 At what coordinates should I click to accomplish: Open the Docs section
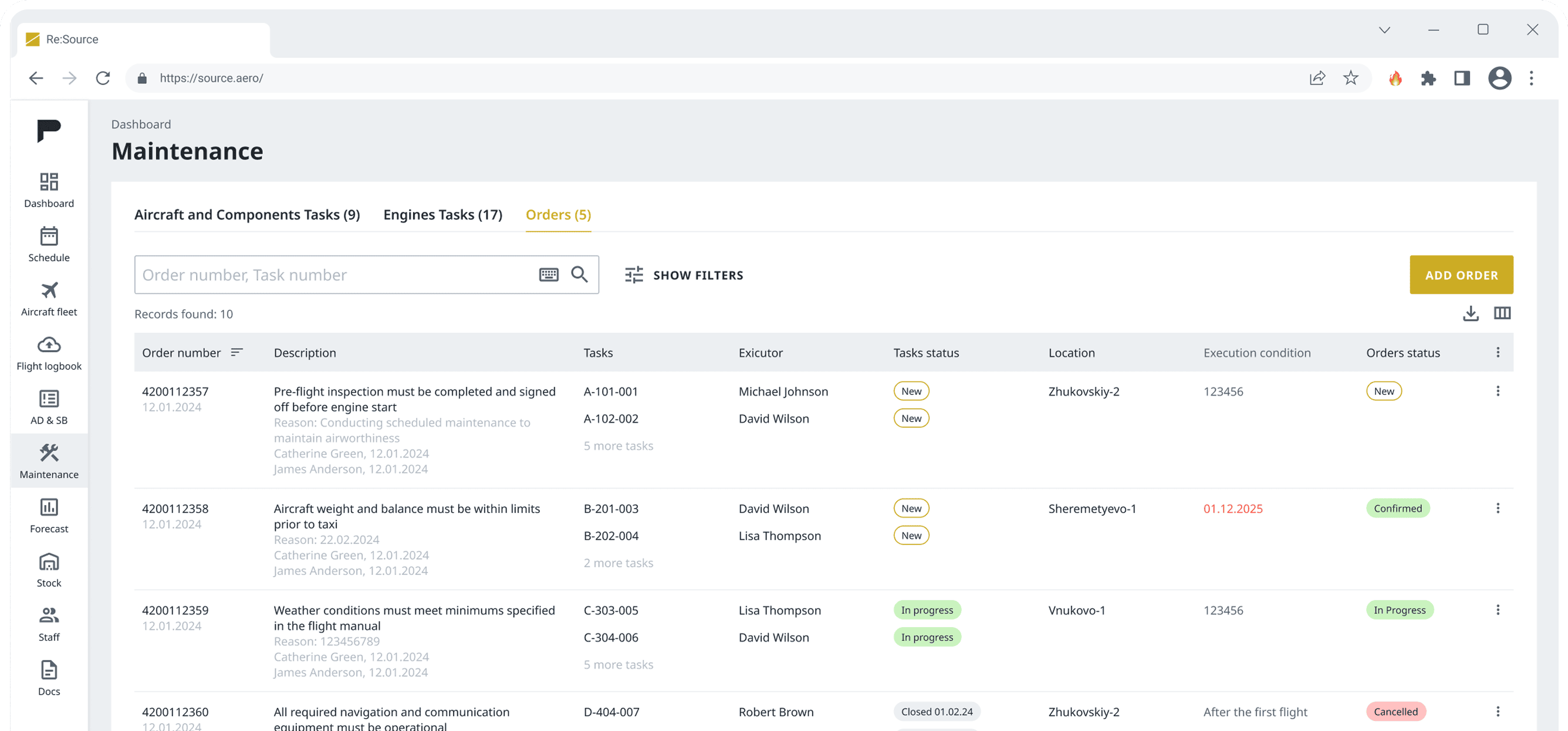coord(49,678)
